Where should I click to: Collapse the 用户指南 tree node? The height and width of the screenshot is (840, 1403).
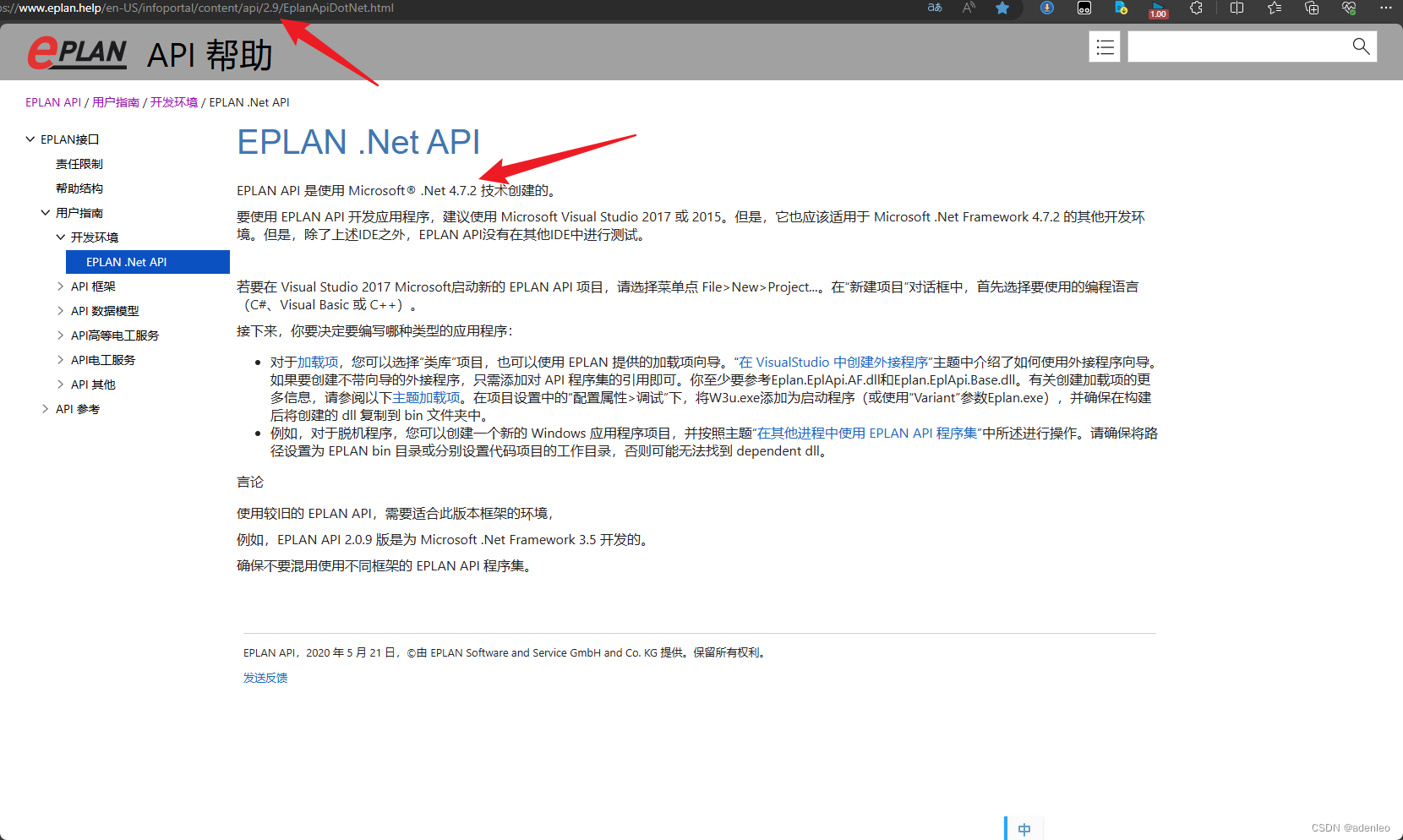(46, 213)
